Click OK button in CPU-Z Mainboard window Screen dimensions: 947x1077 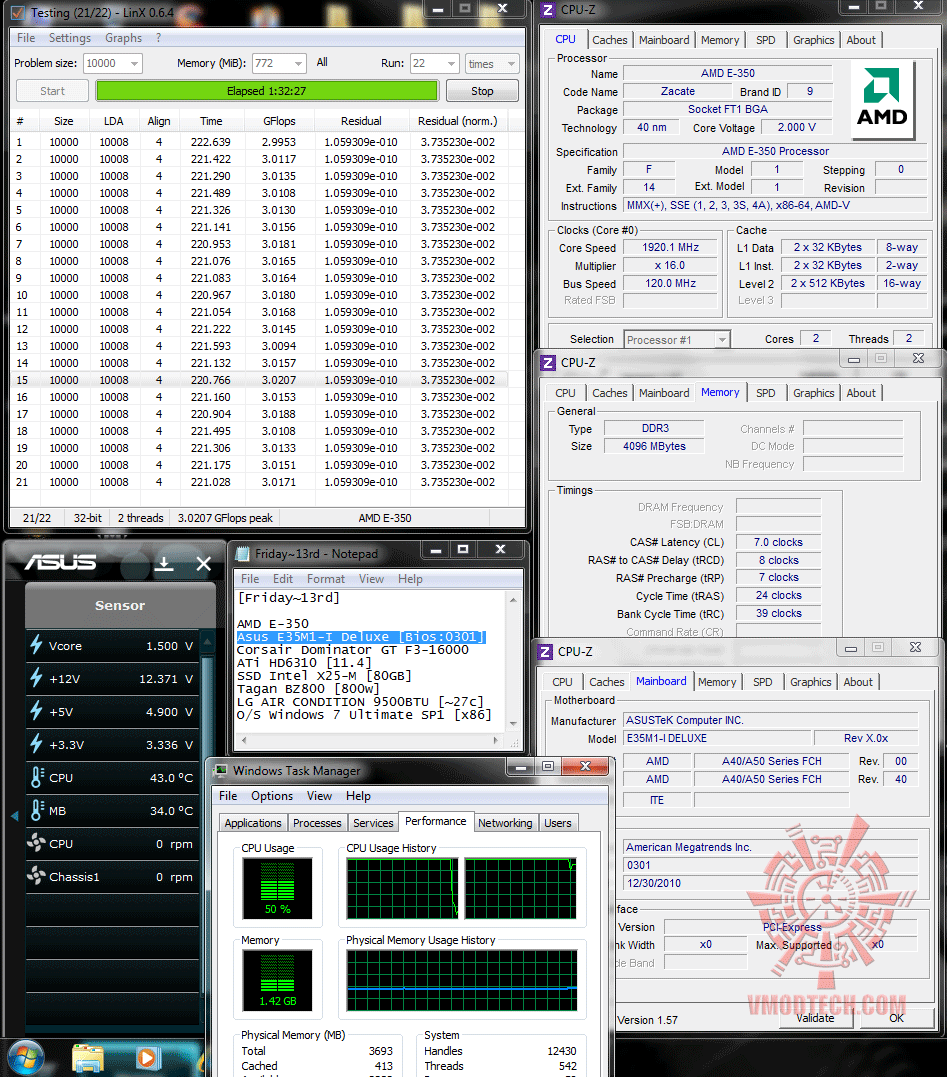897,1018
